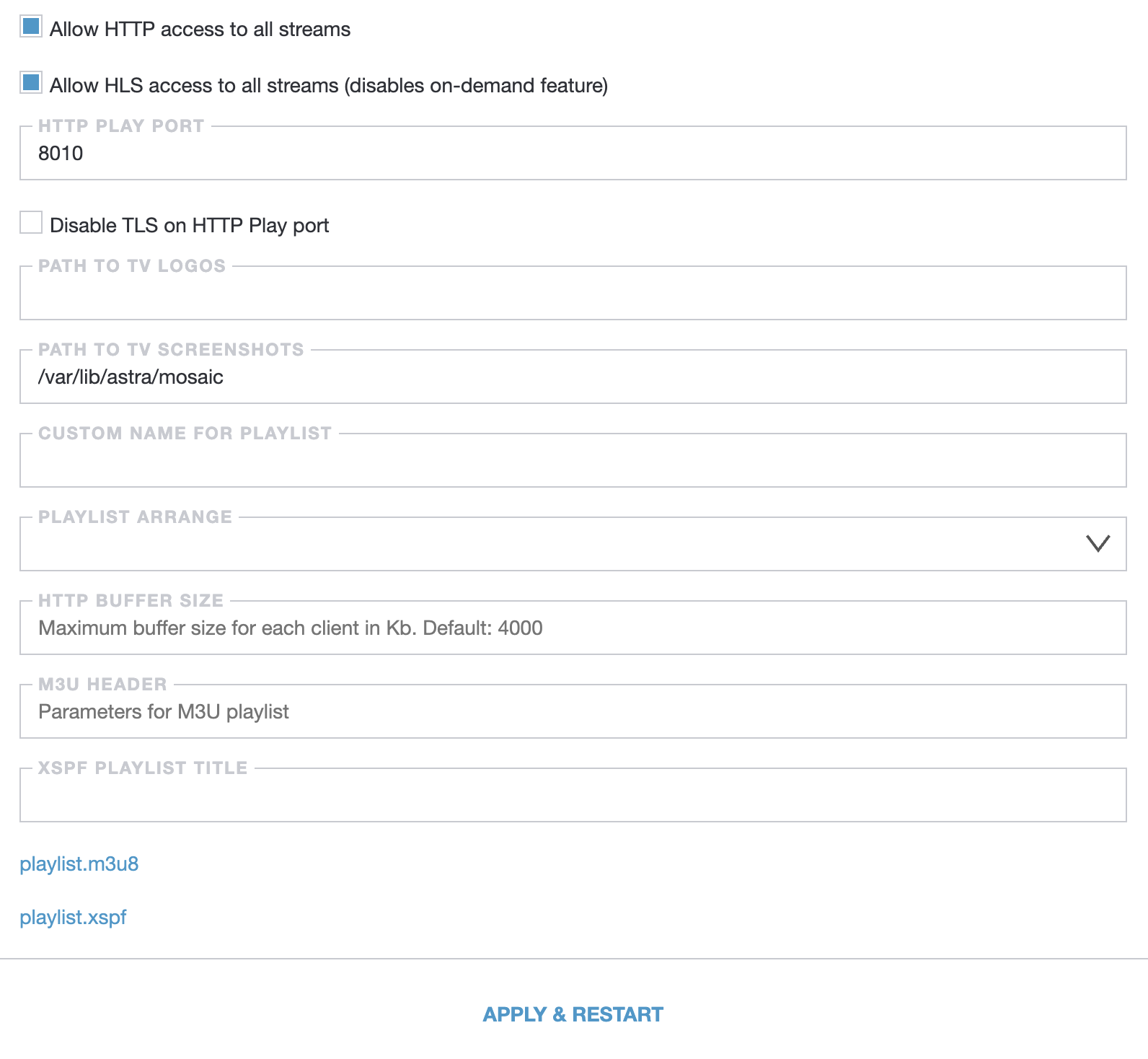Open the Playlist Arrange dropdown
Screen dimensions: 1148x1059
click(x=573, y=544)
